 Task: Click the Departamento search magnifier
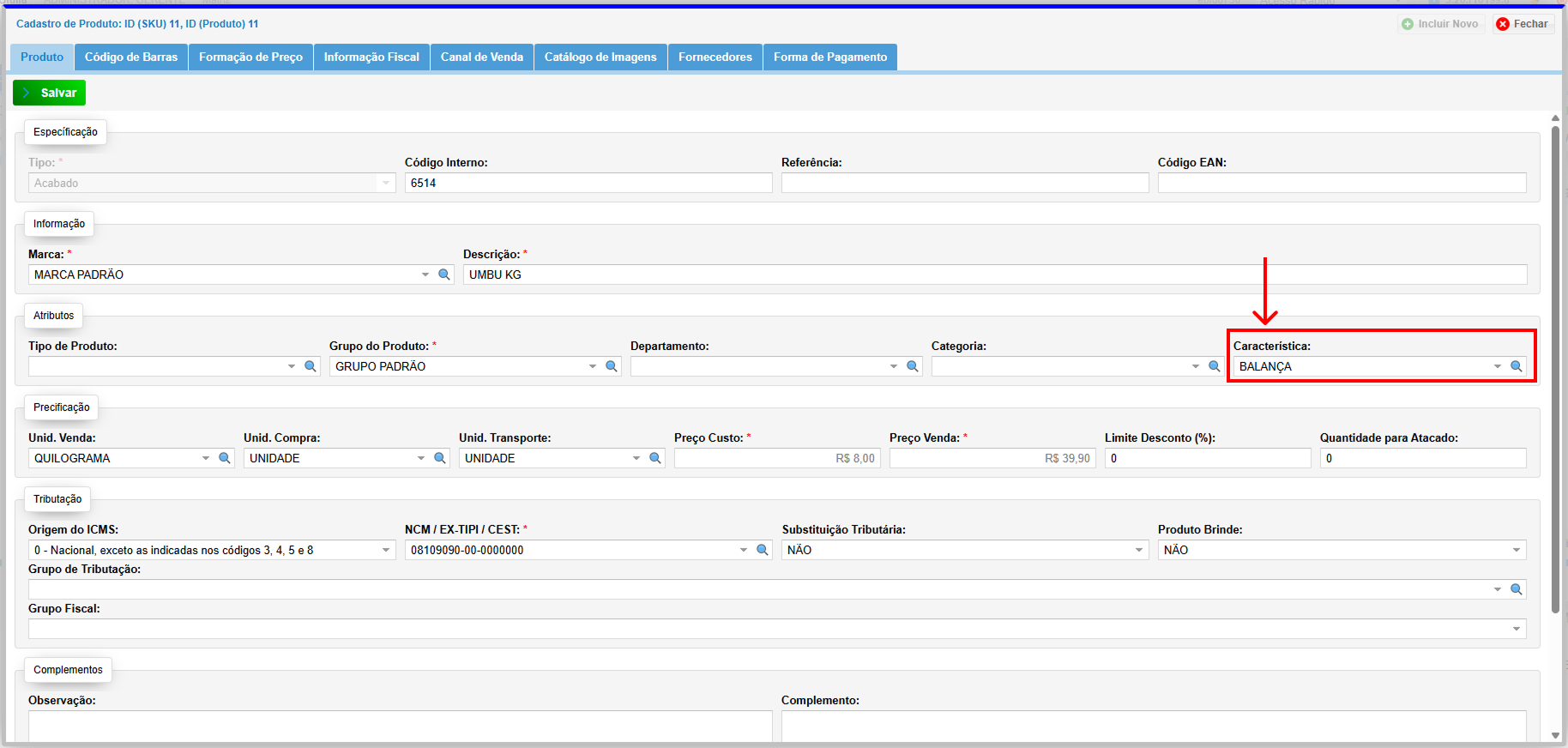(x=913, y=366)
